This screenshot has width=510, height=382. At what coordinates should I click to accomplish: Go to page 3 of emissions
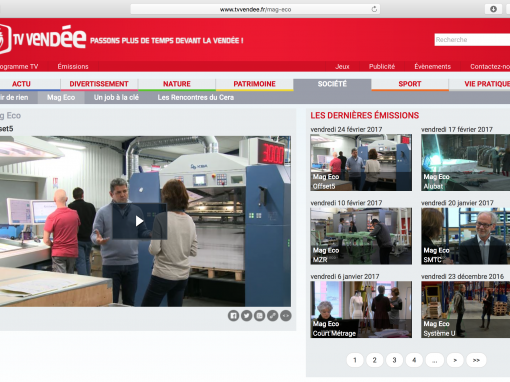394,360
